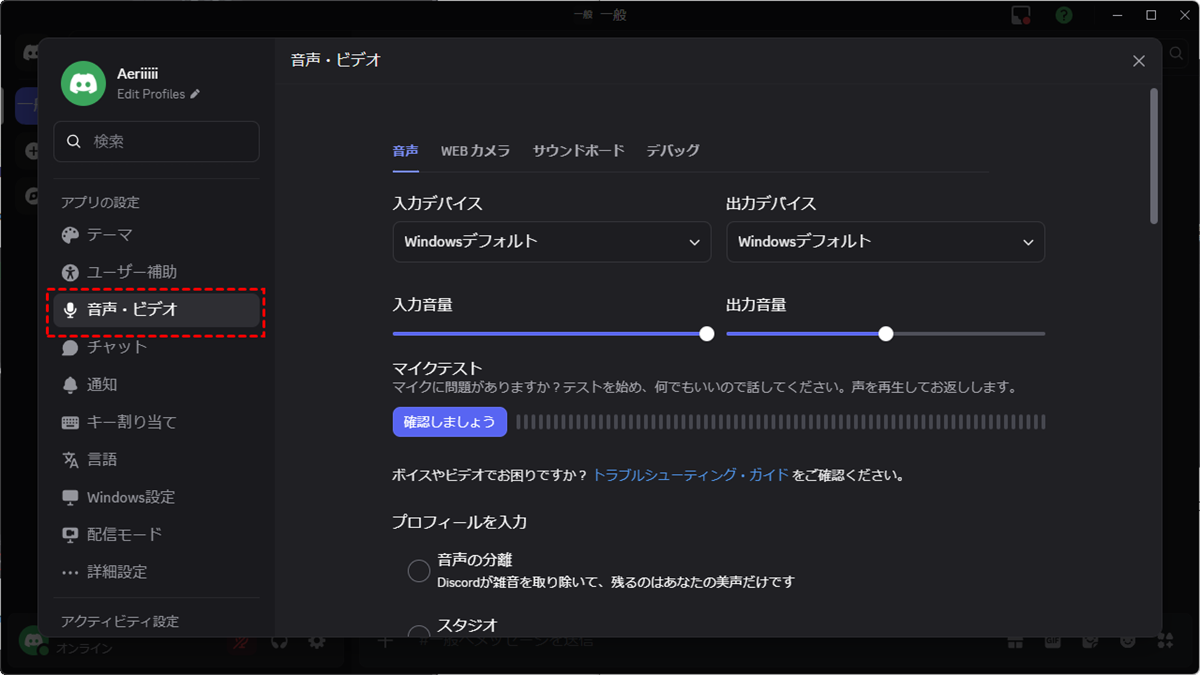Open the デバッグ tab
Screen dimensions: 1200x675
click(672, 150)
